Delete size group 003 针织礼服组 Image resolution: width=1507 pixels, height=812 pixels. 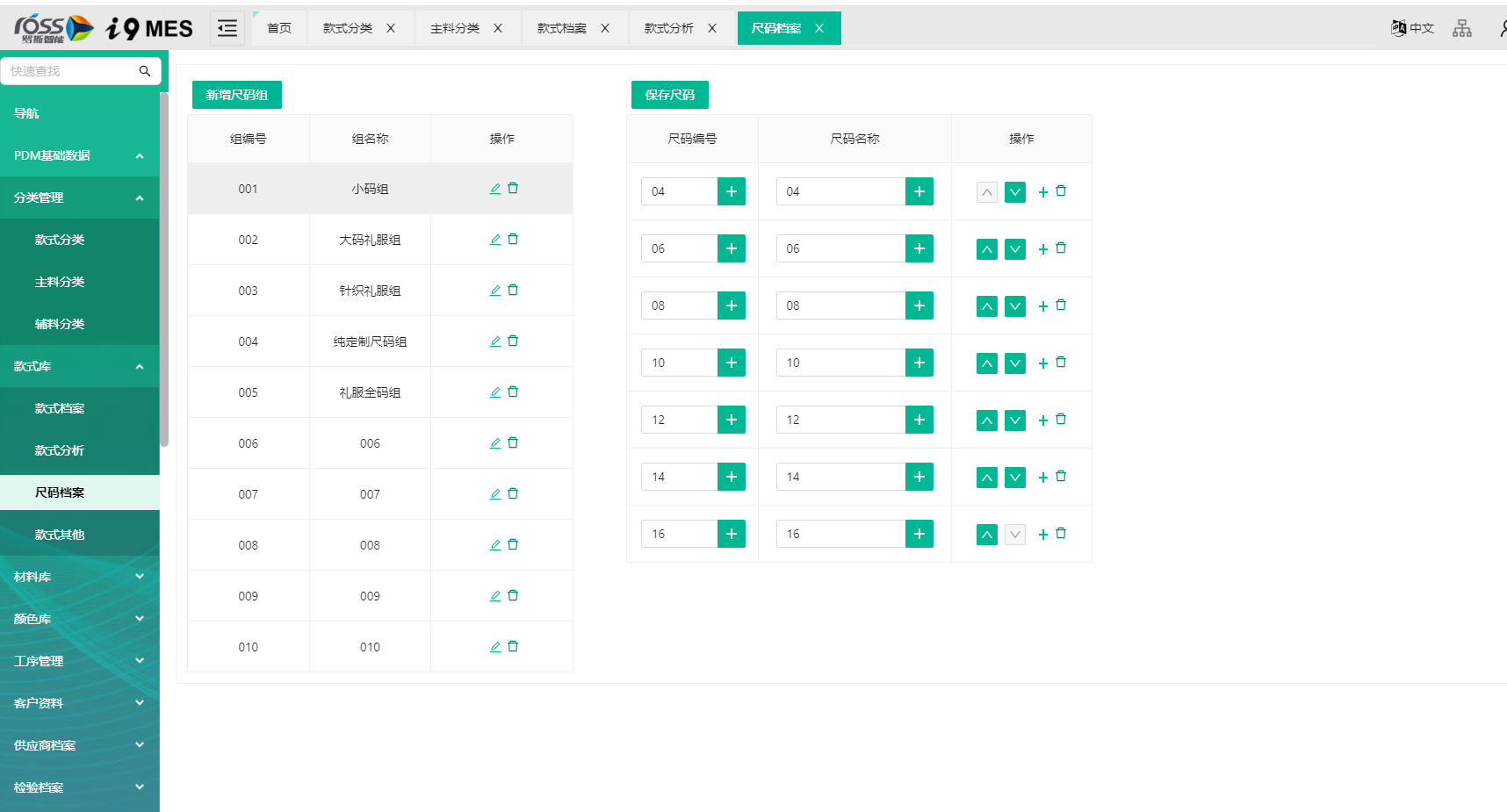point(513,291)
